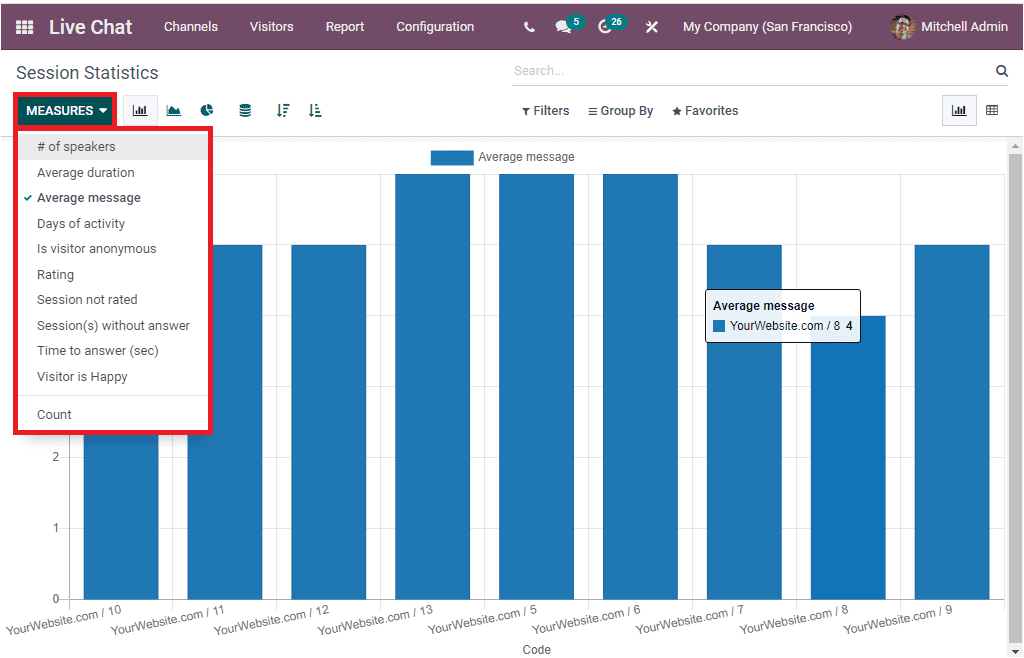Apply descending sort on the graph

[281, 110]
